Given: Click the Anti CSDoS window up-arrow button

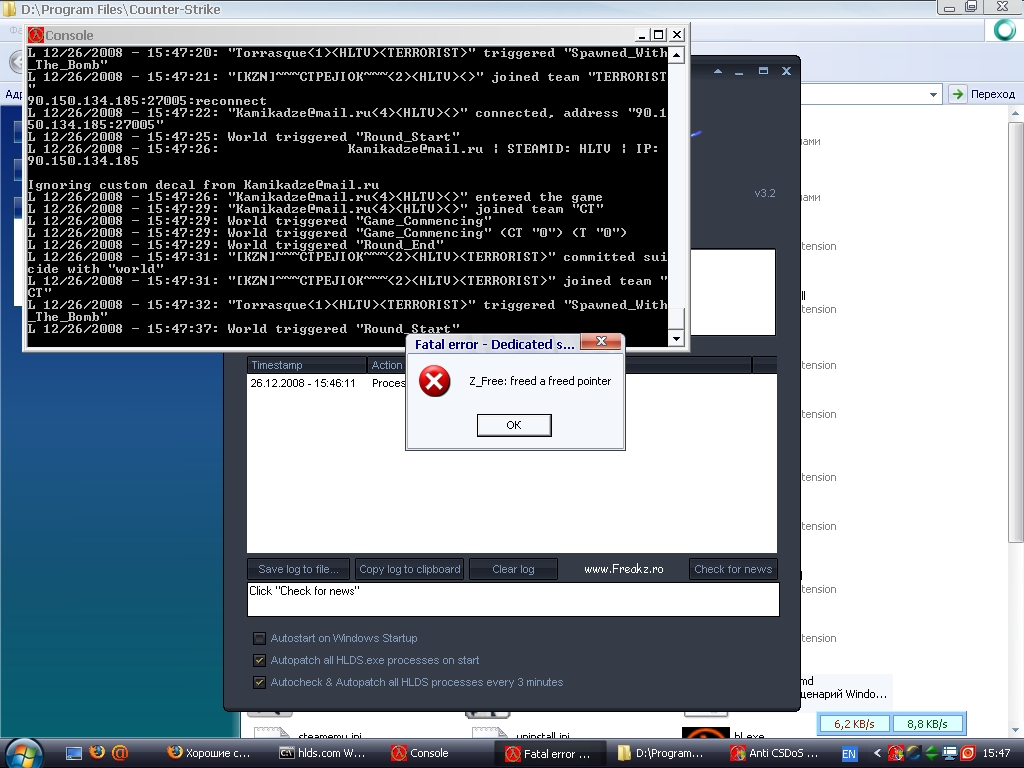Looking at the screenshot, I should (718, 71).
